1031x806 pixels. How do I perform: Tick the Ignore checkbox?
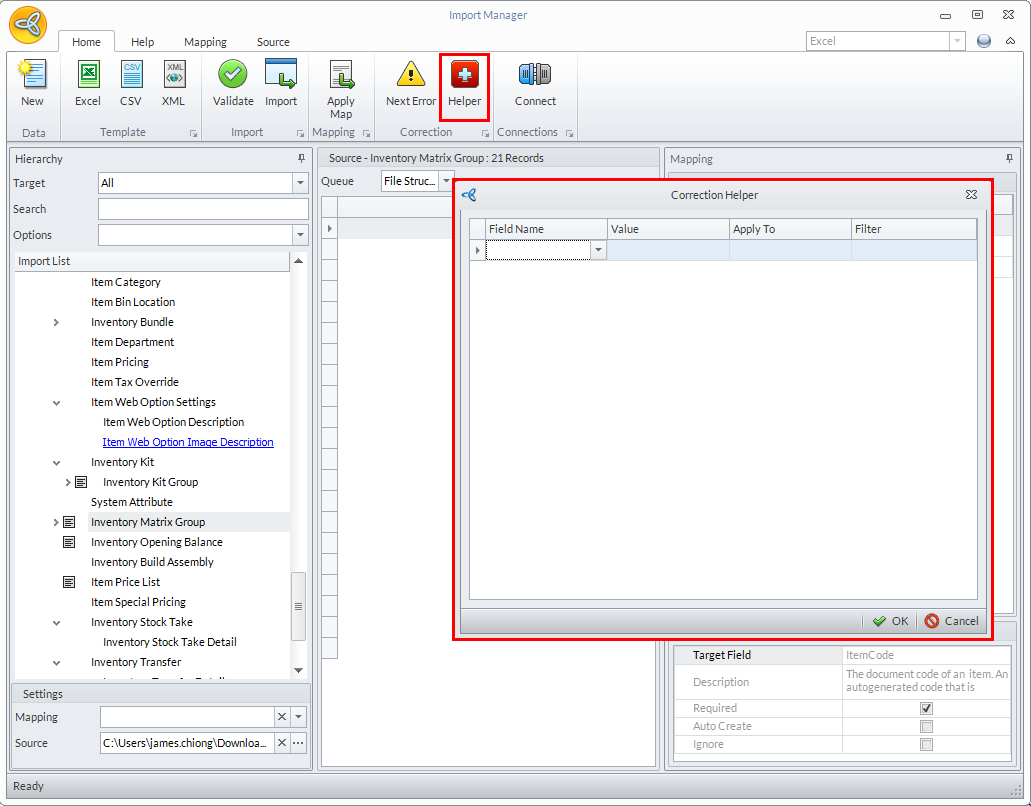coord(926,744)
